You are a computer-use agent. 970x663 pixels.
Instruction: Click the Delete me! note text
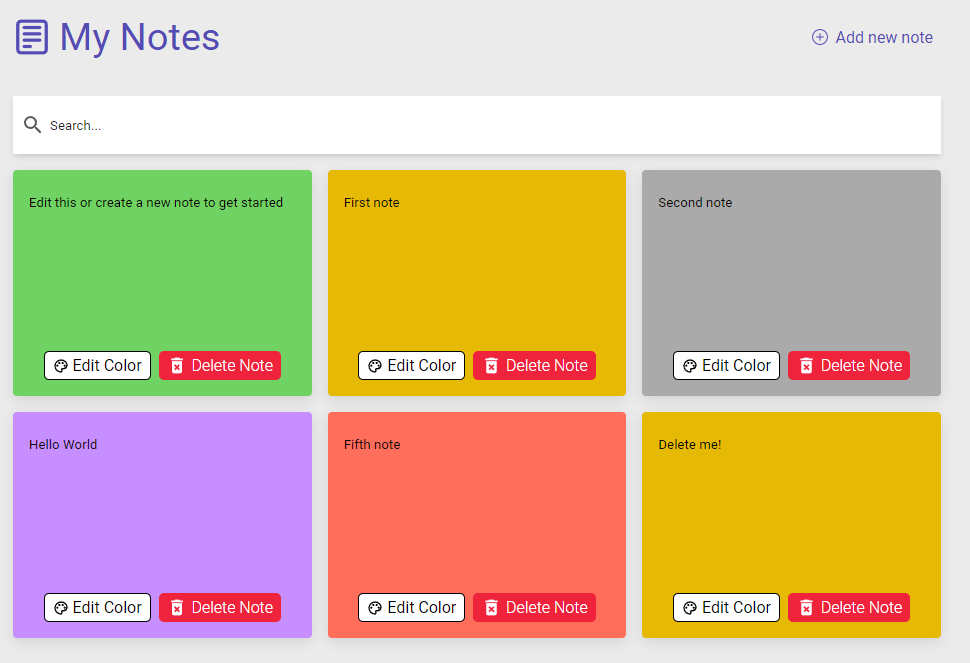[690, 445]
